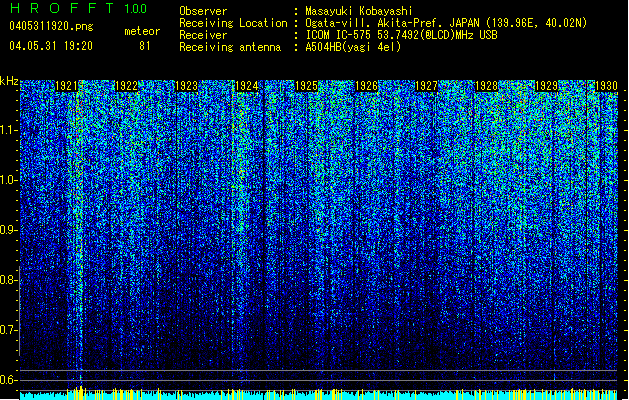Click the 0.8 kHz axis label

click(x=8, y=280)
